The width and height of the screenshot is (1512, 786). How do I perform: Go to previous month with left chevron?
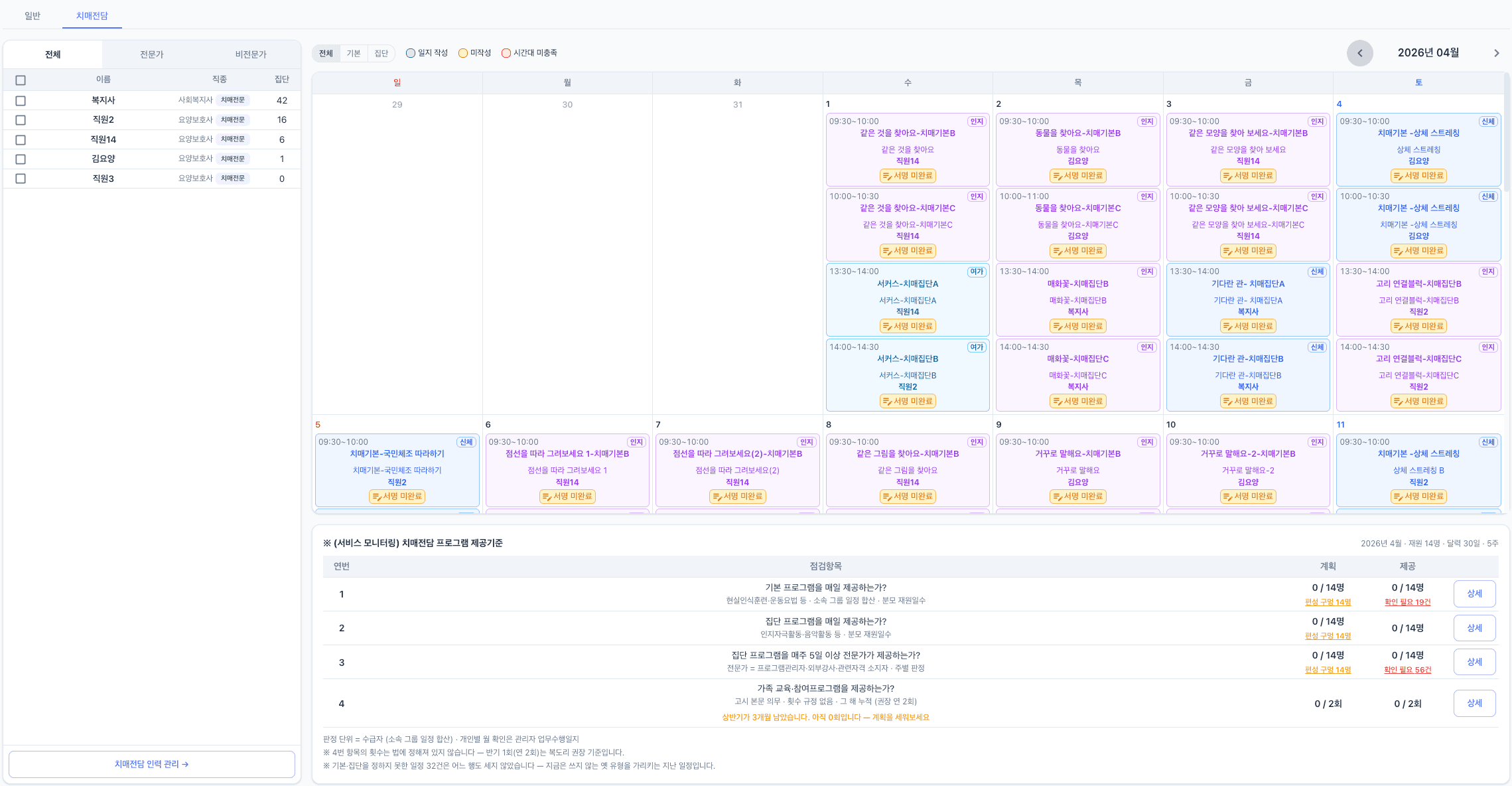pyautogui.click(x=1359, y=53)
